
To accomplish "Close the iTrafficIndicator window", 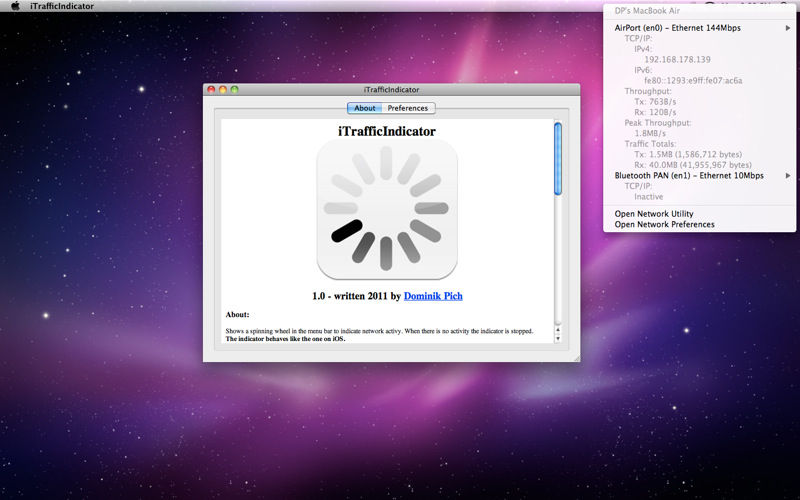I will point(211,90).
